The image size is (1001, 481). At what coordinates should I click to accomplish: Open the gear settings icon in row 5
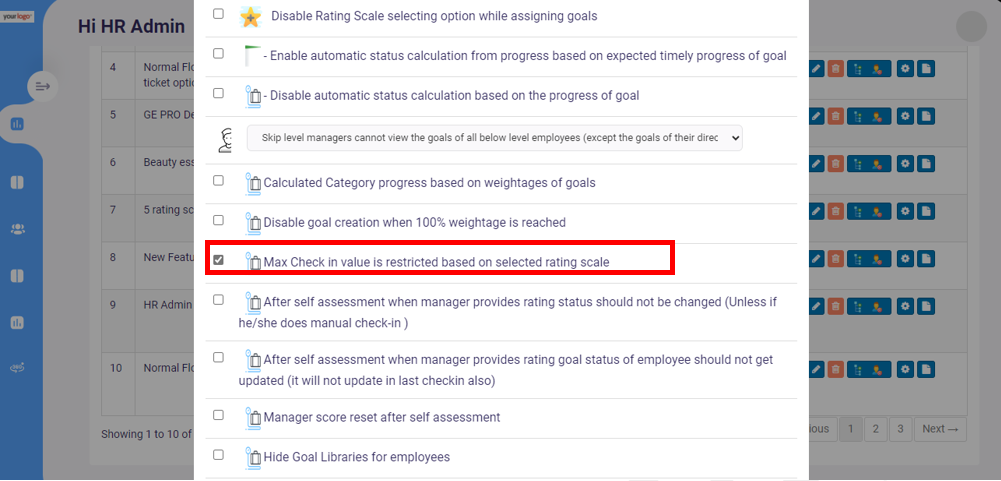[x=905, y=116]
